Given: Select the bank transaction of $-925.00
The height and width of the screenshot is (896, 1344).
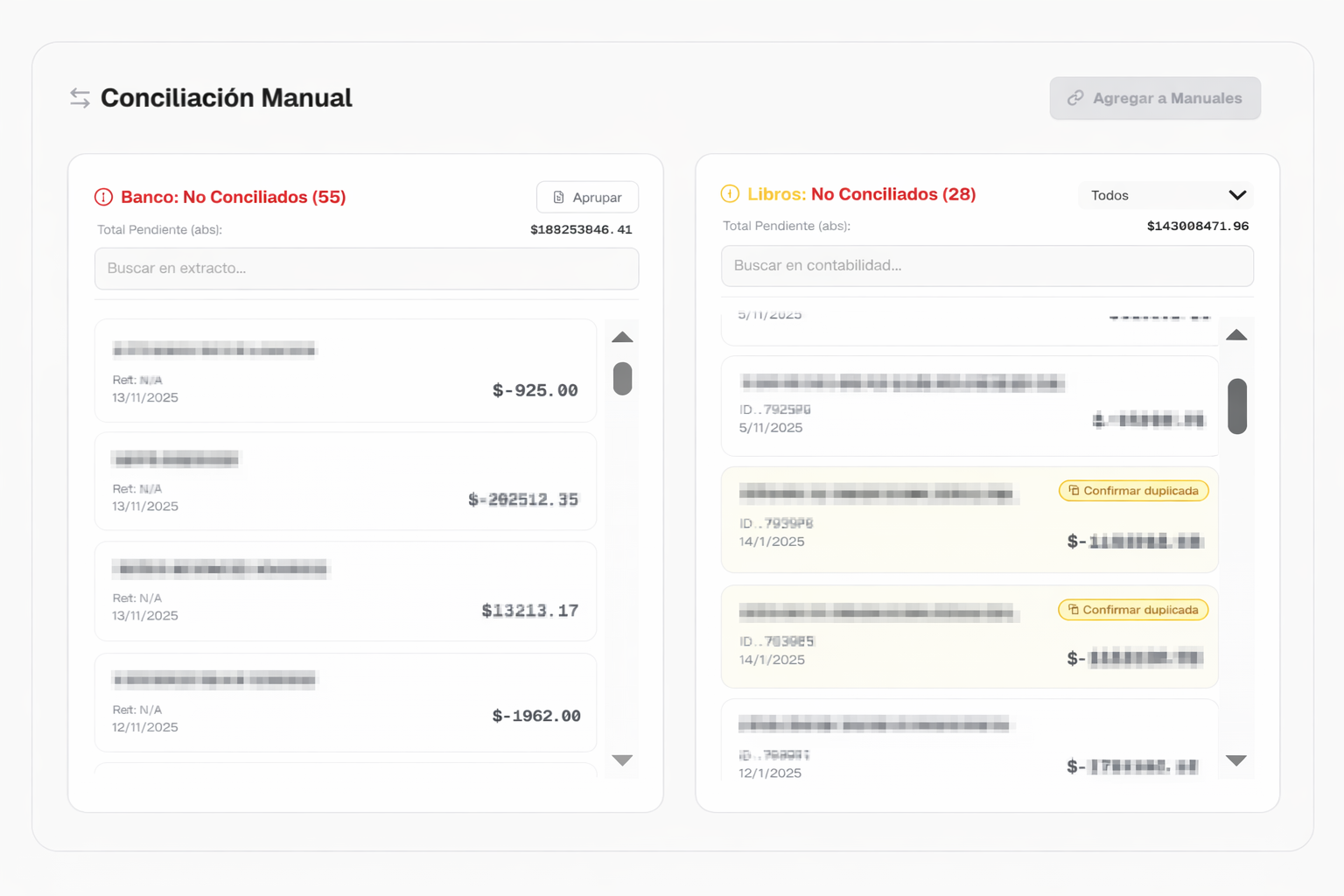Looking at the screenshot, I should coord(345,371).
